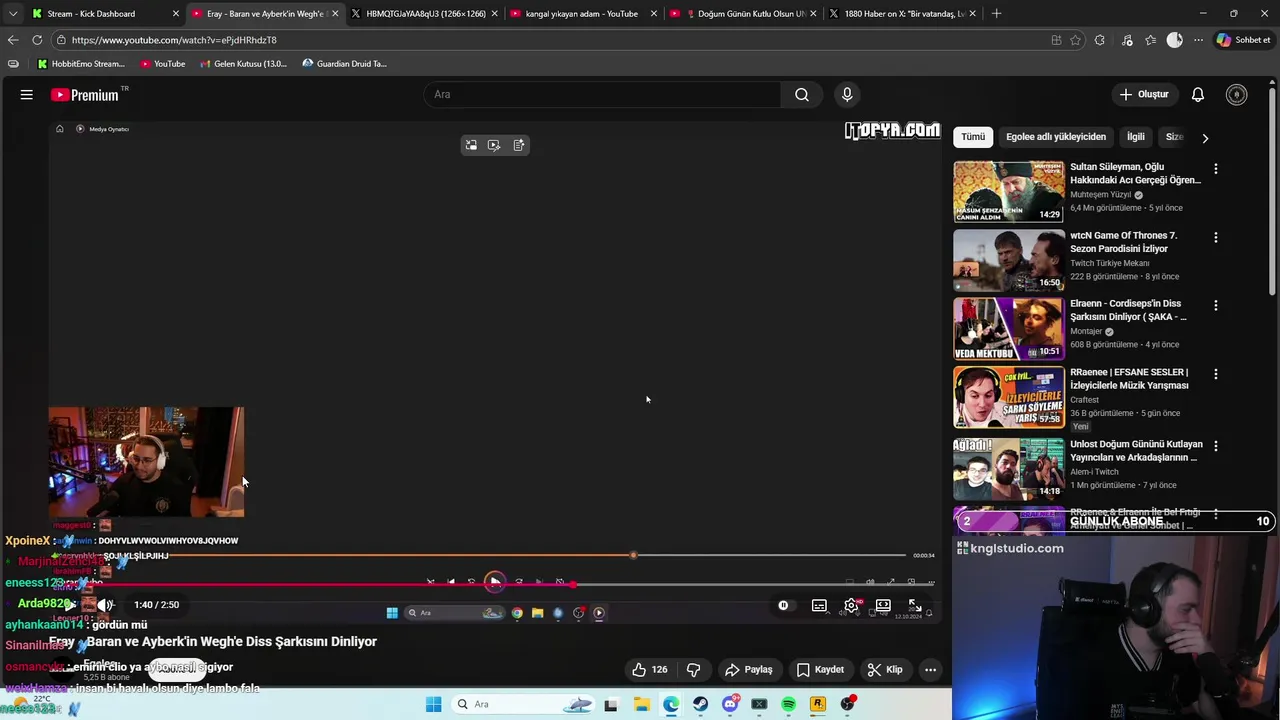The height and width of the screenshot is (720, 1280).
Task: Switch to Stream - Kick Dashboard tab
Action: 105,14
